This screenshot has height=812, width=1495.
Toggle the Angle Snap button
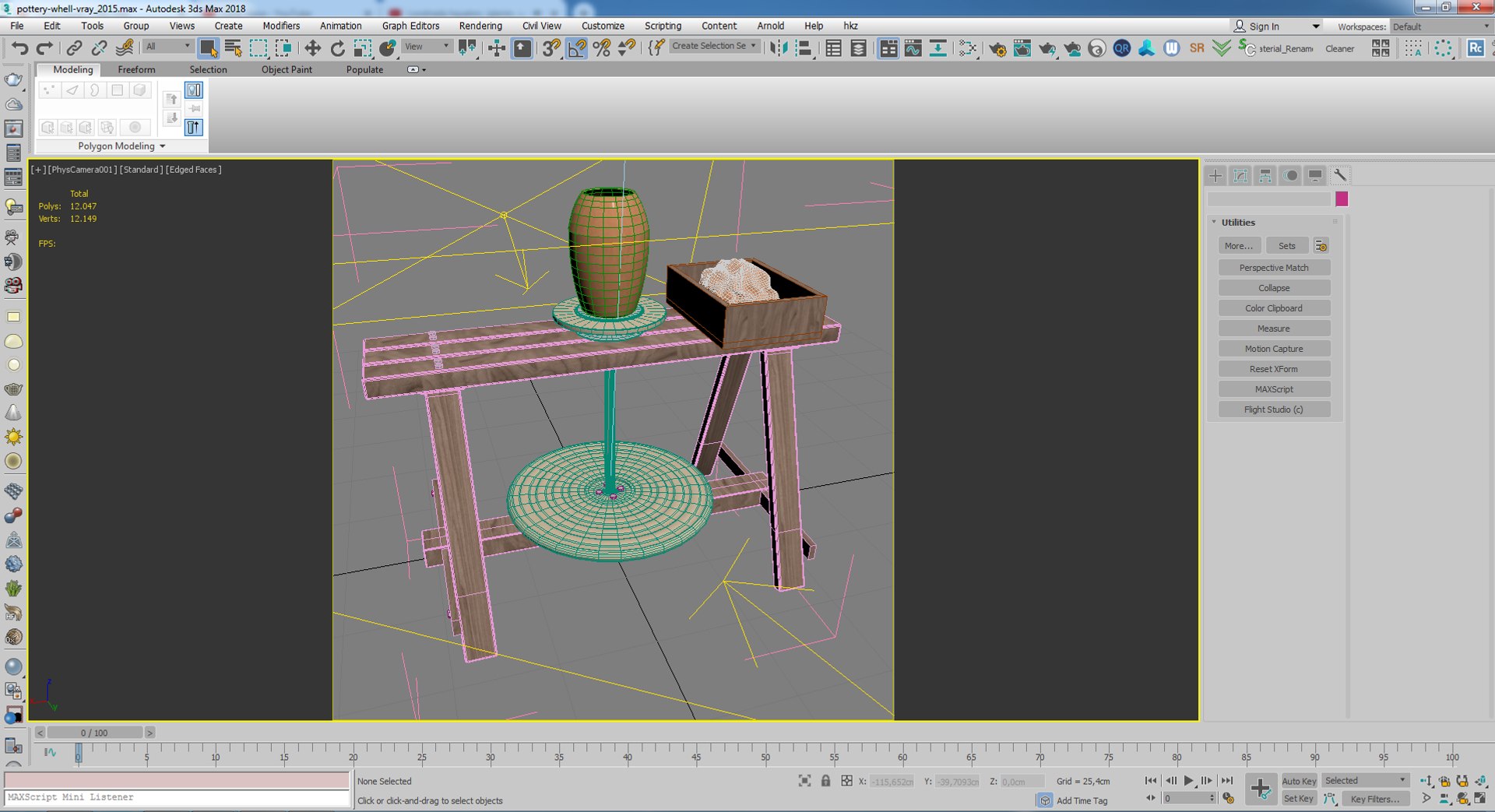[x=577, y=48]
